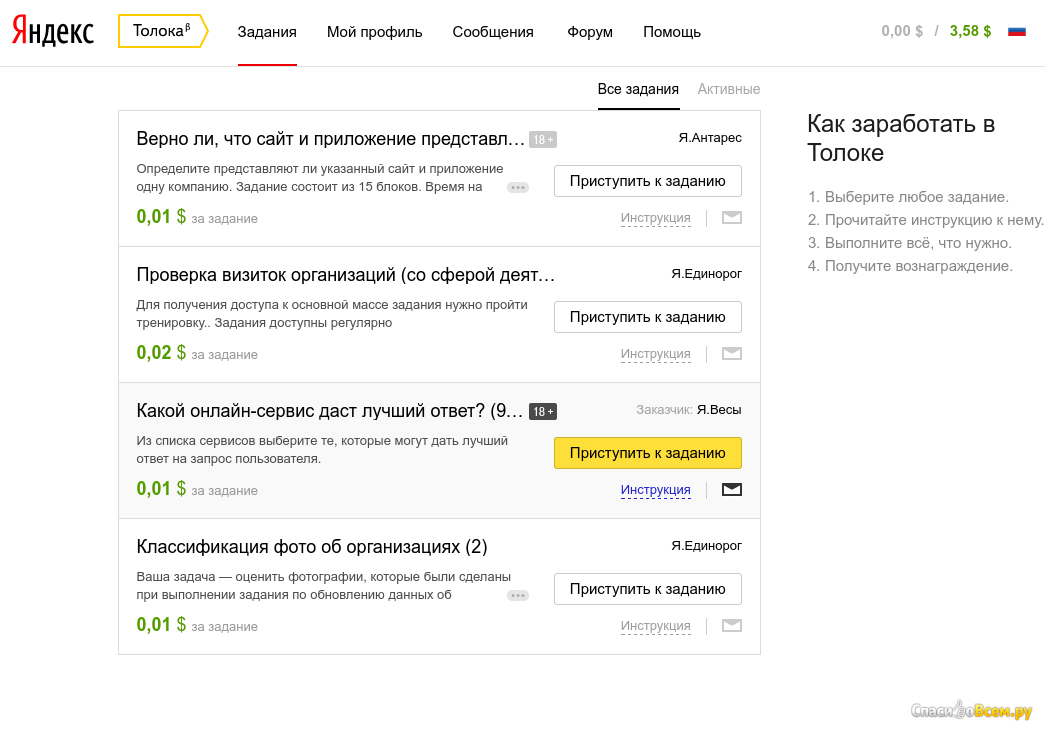Click the 18+ badge on 'Какой онлайн-сервис' task
The image size is (1045, 731).
(x=542, y=412)
